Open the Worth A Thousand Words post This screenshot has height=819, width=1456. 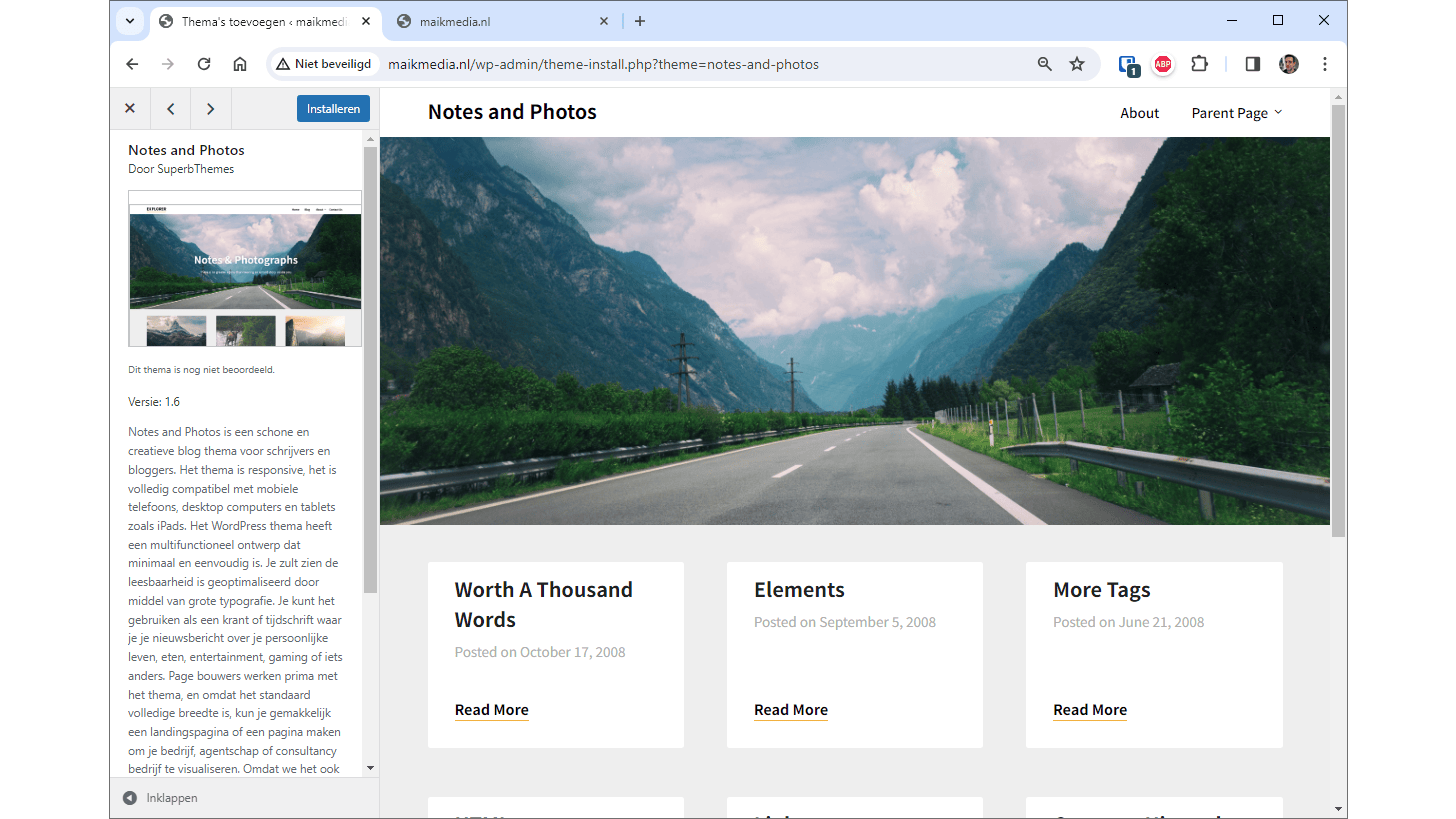click(x=544, y=604)
